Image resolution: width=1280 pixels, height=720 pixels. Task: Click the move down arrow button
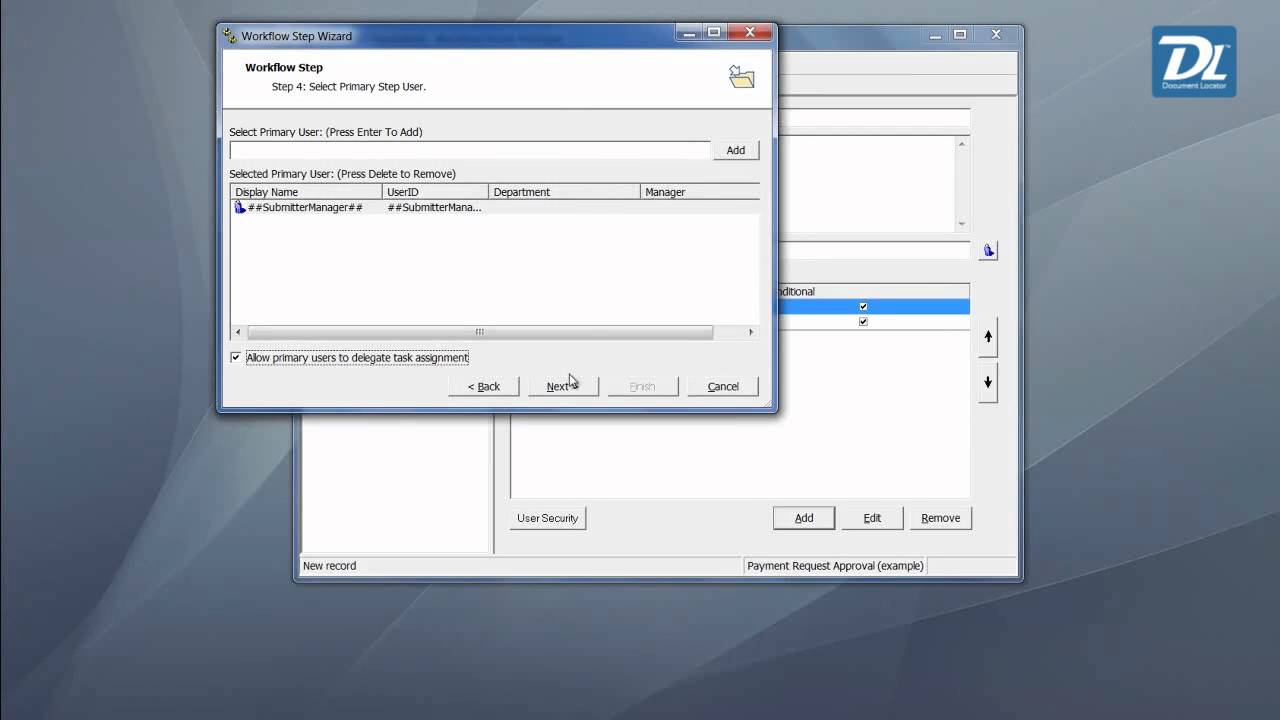988,383
